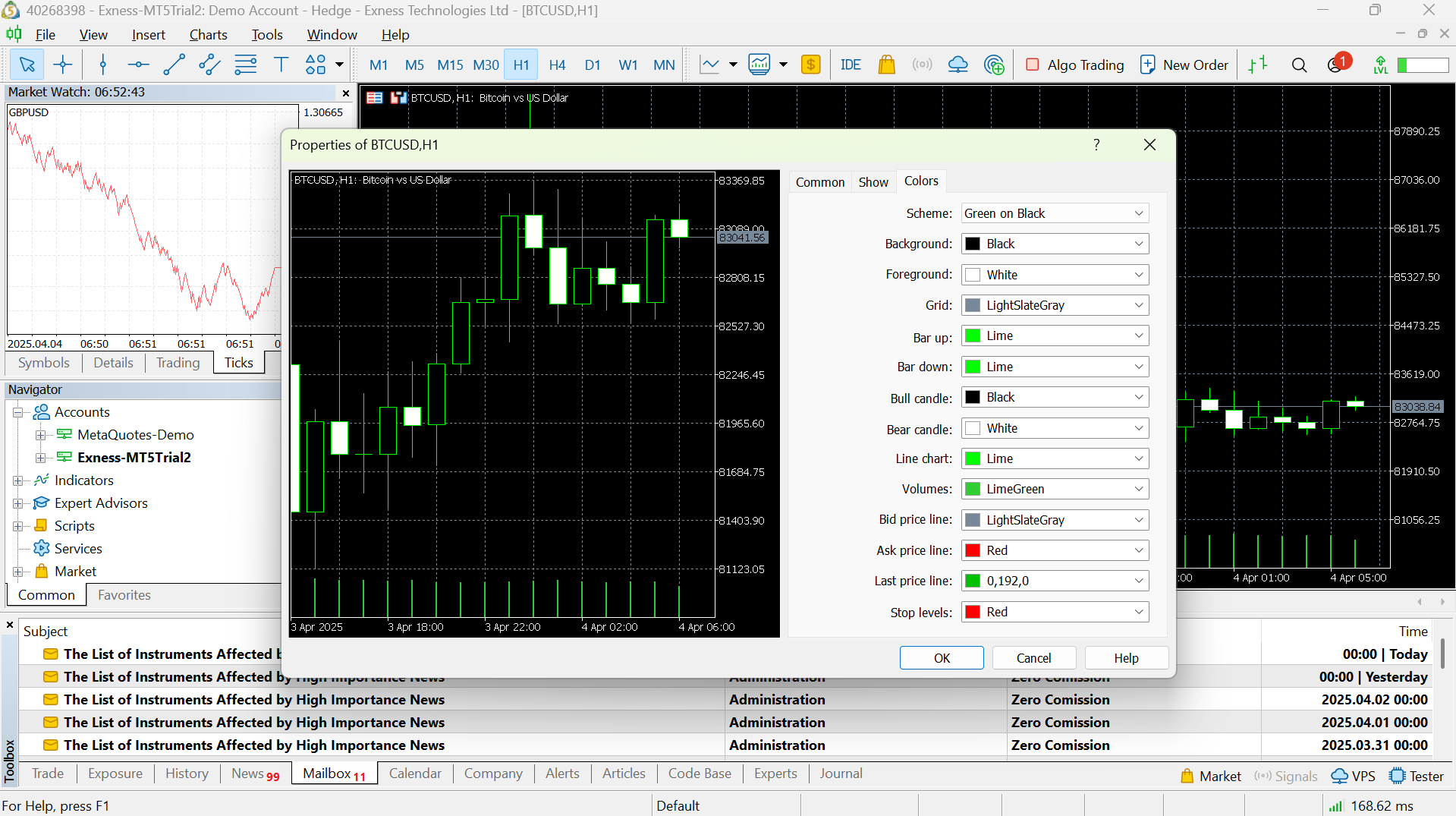Switch to the Common tab in Properties
Viewport: 1456px width, 816px height.
coord(819,182)
